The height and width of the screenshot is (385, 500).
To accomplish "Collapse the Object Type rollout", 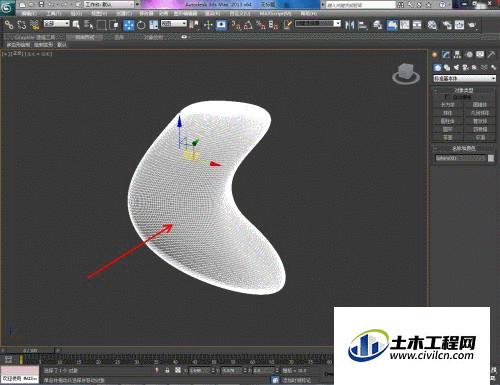I will (464, 90).
